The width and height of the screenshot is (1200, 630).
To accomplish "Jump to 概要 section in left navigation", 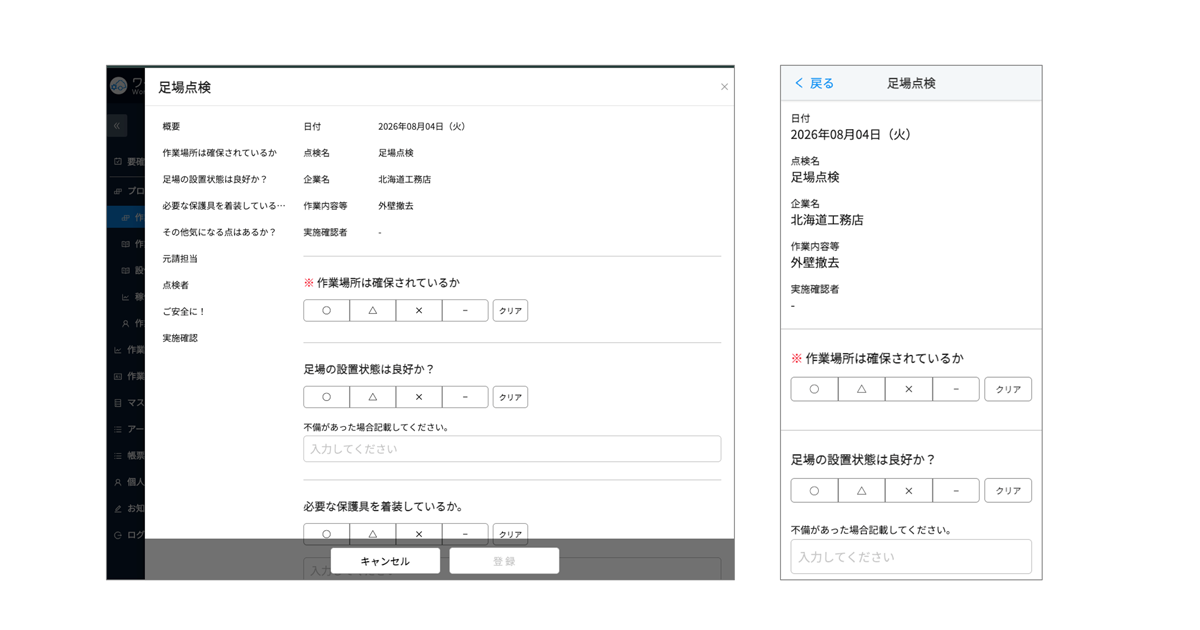I will click(x=172, y=127).
